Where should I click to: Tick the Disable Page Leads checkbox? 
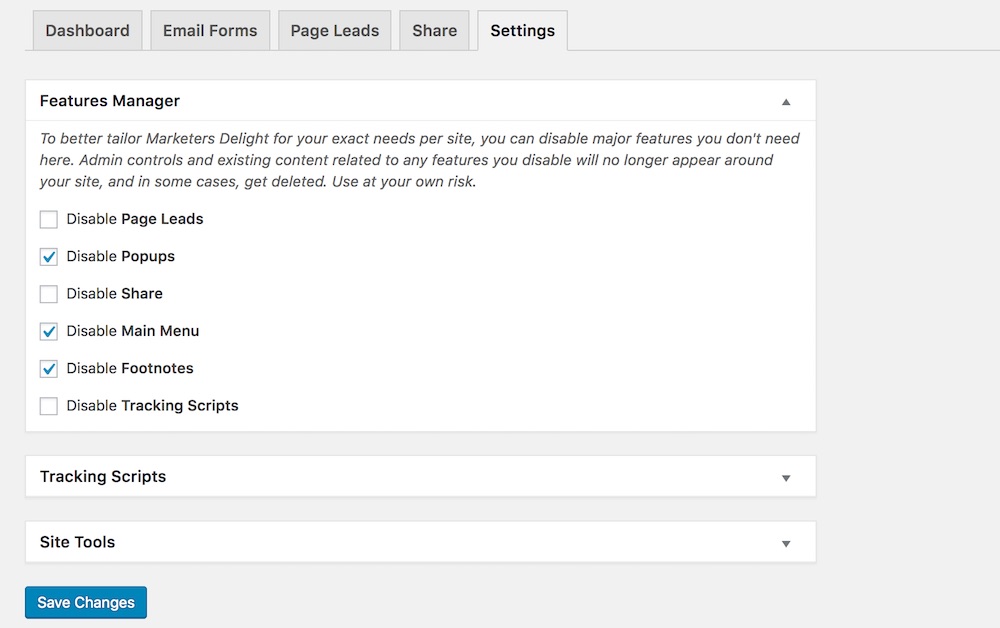48,219
